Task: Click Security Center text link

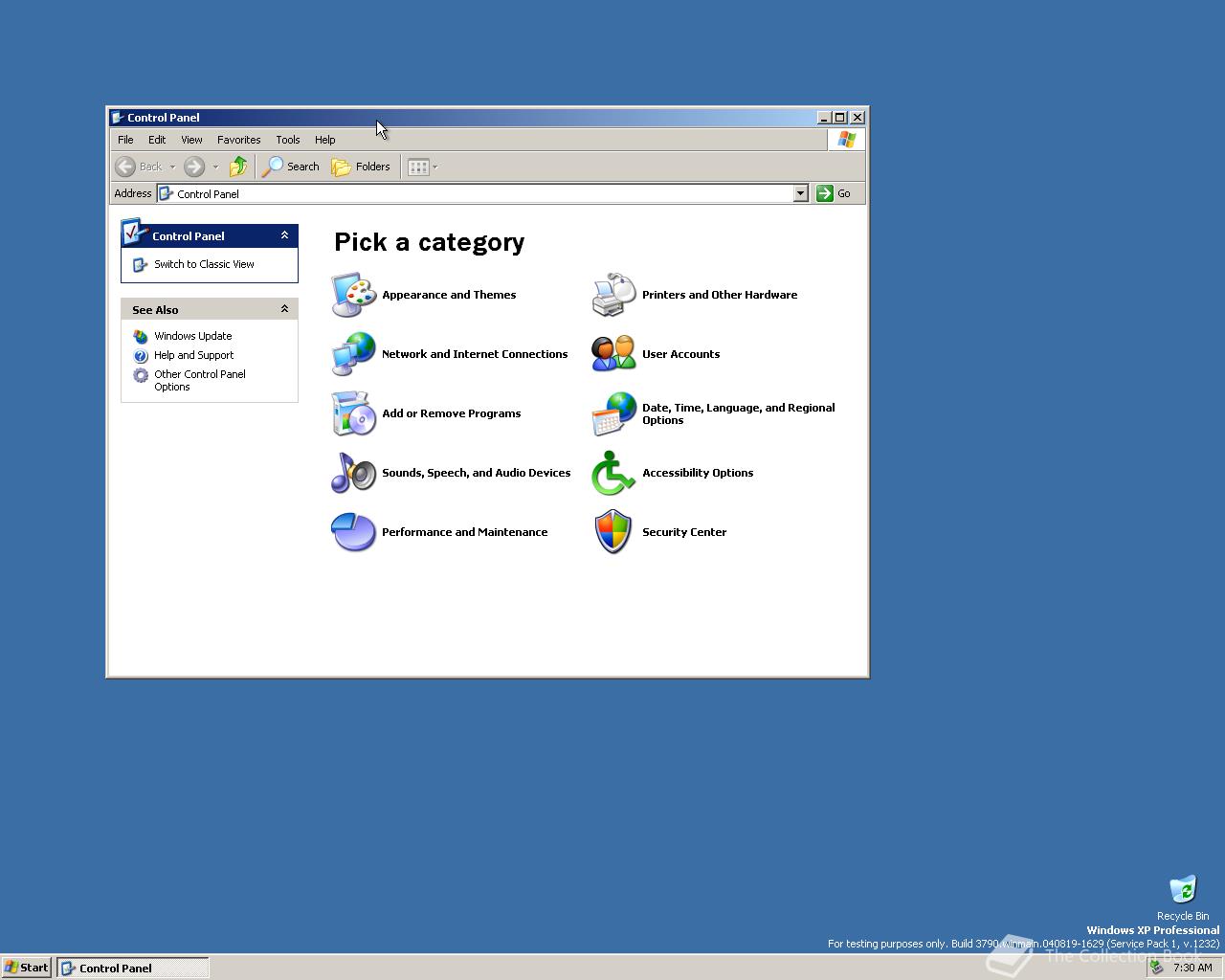Action: (684, 532)
